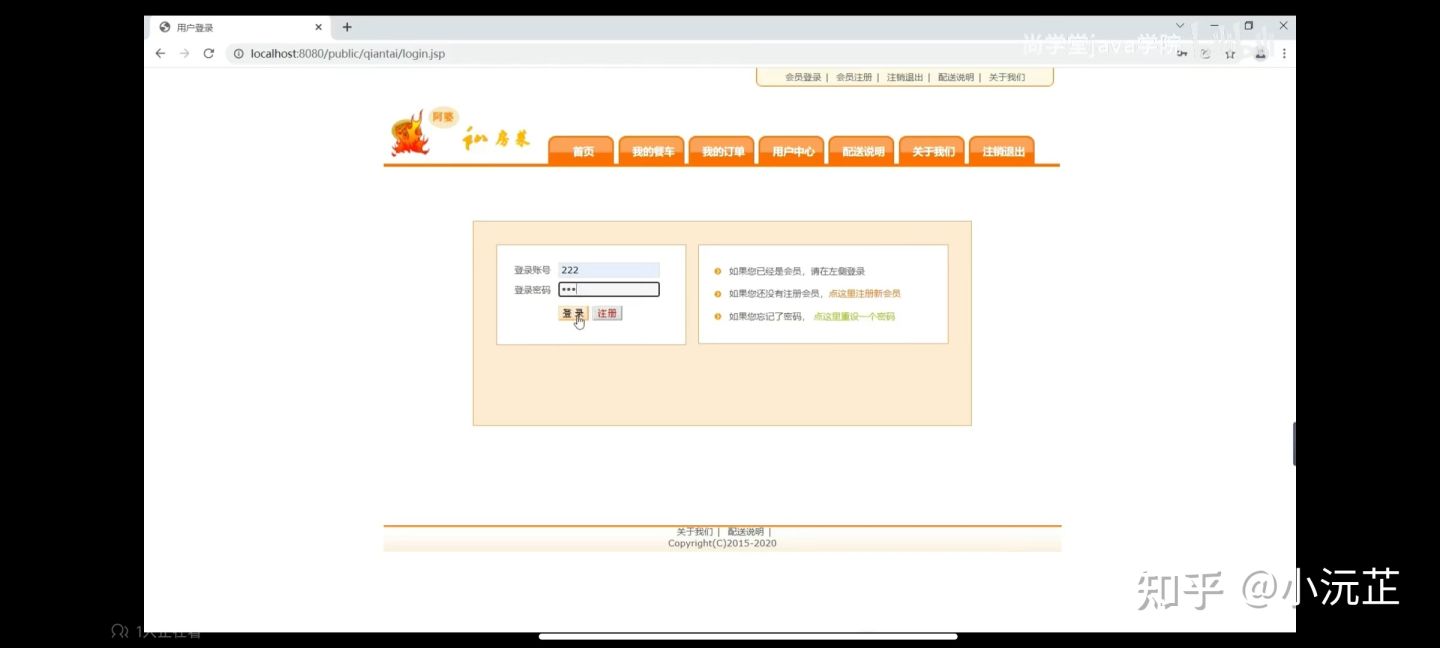The height and width of the screenshot is (648, 1440).
Task: Open a new browser tab with plus icon
Action: pyautogui.click(x=347, y=27)
